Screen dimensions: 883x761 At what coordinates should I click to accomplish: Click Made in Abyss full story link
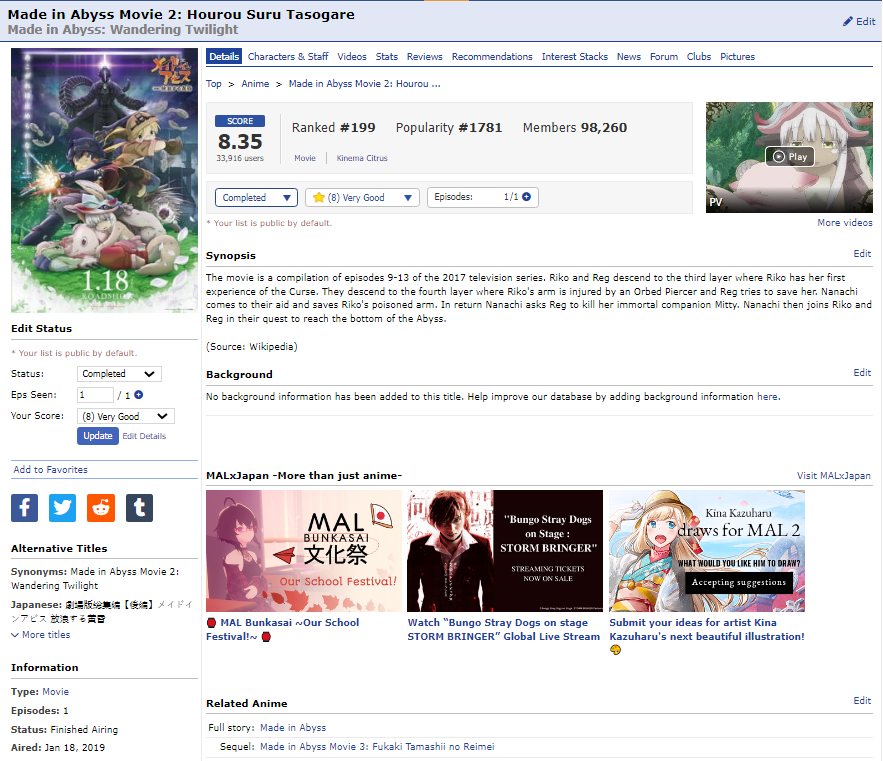pyautogui.click(x=293, y=728)
